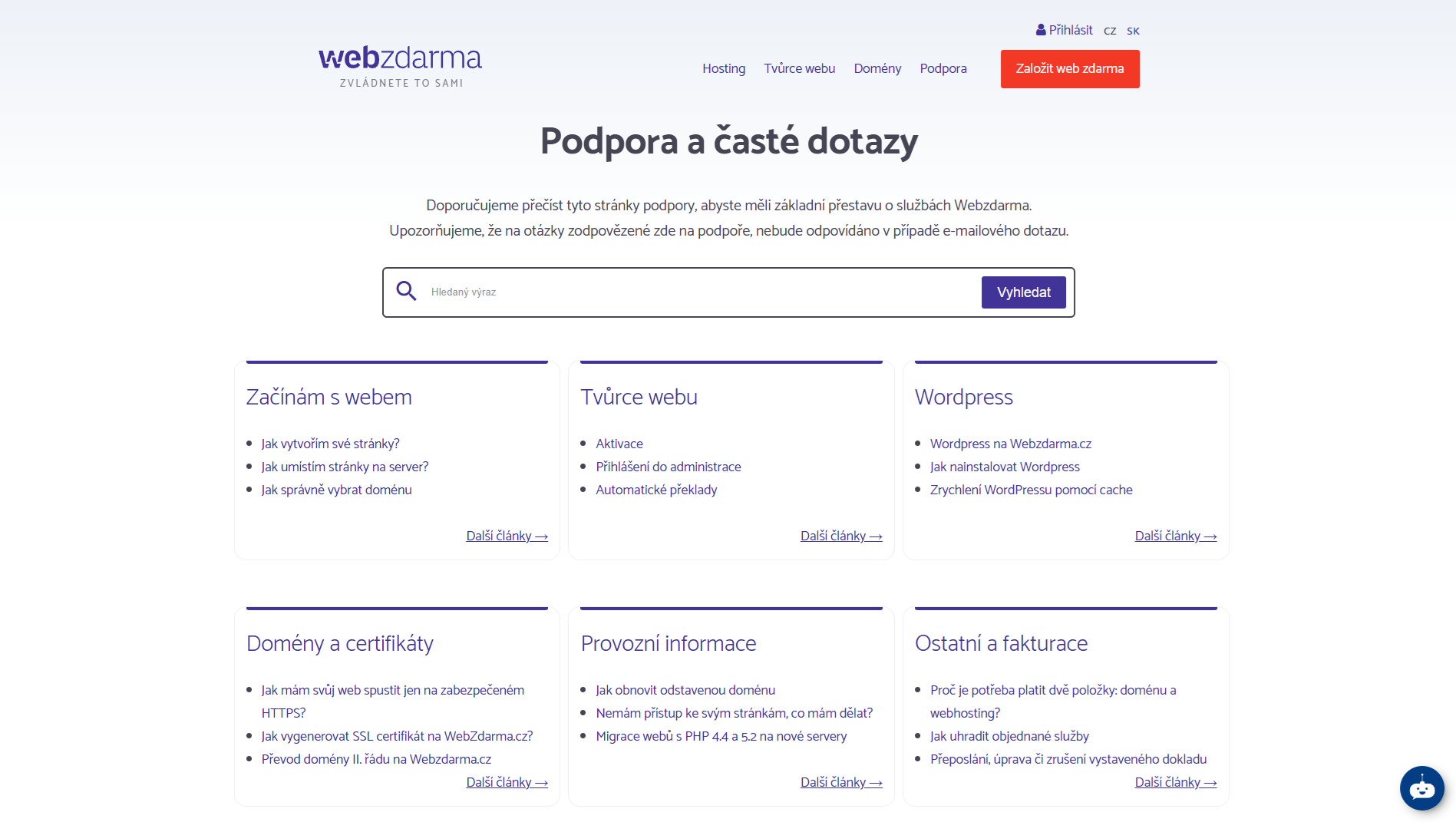Click the Ostatní a fakturace heading
This screenshot has height=822, width=1456.
tap(1001, 643)
